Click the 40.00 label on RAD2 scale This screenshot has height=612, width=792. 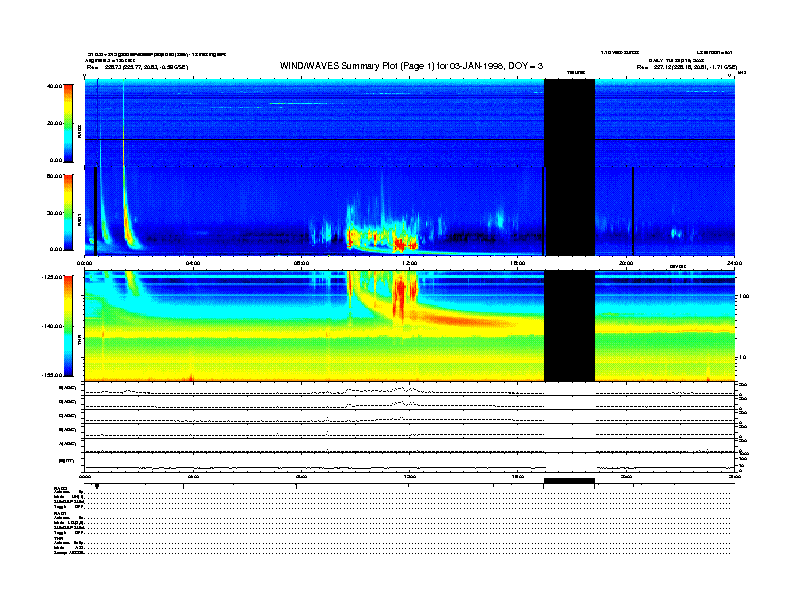tap(54, 86)
